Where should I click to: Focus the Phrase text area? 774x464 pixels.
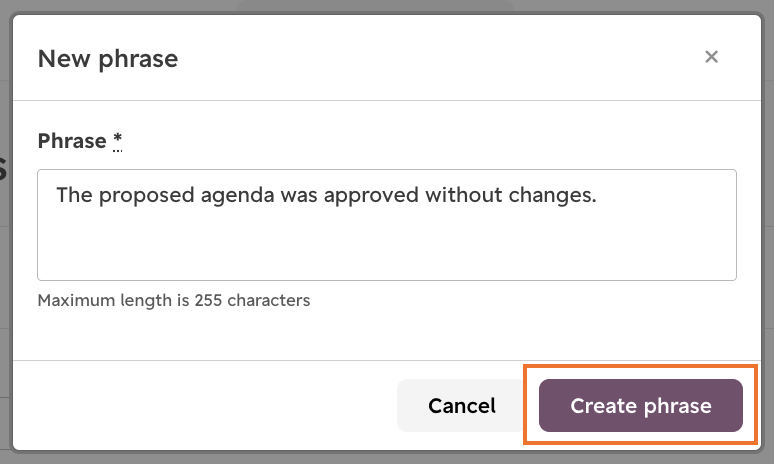click(387, 225)
